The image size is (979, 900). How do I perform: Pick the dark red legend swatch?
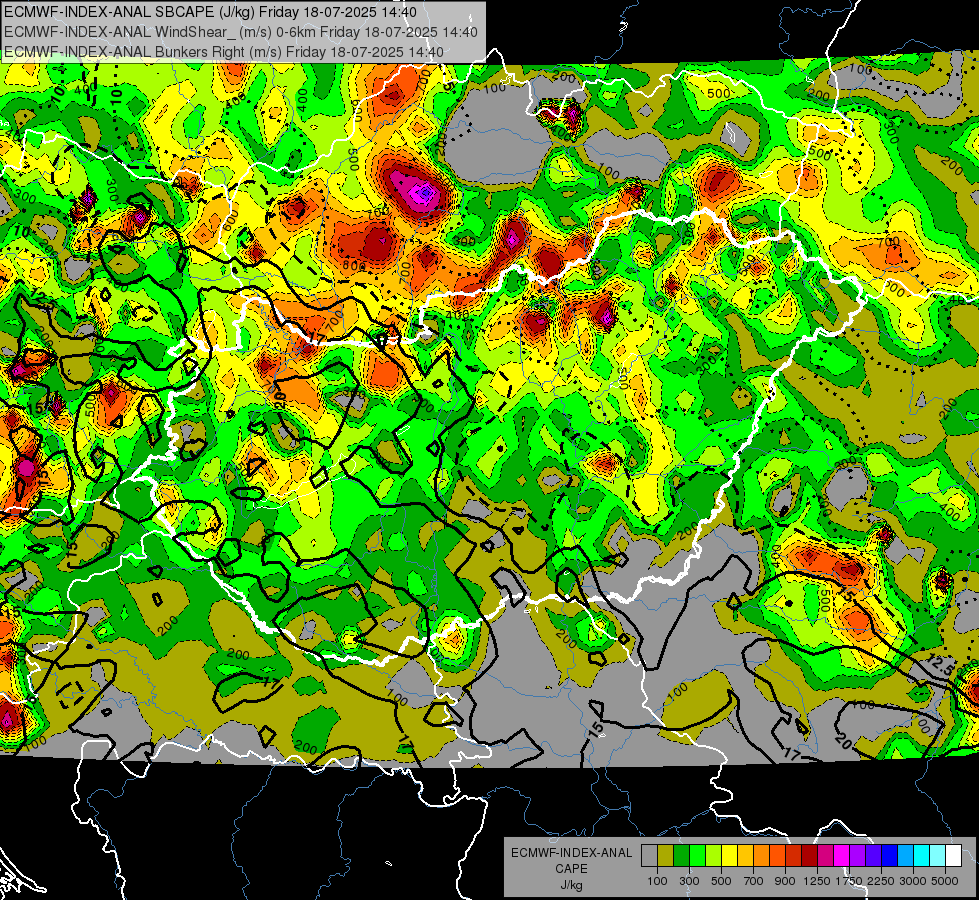(x=809, y=856)
